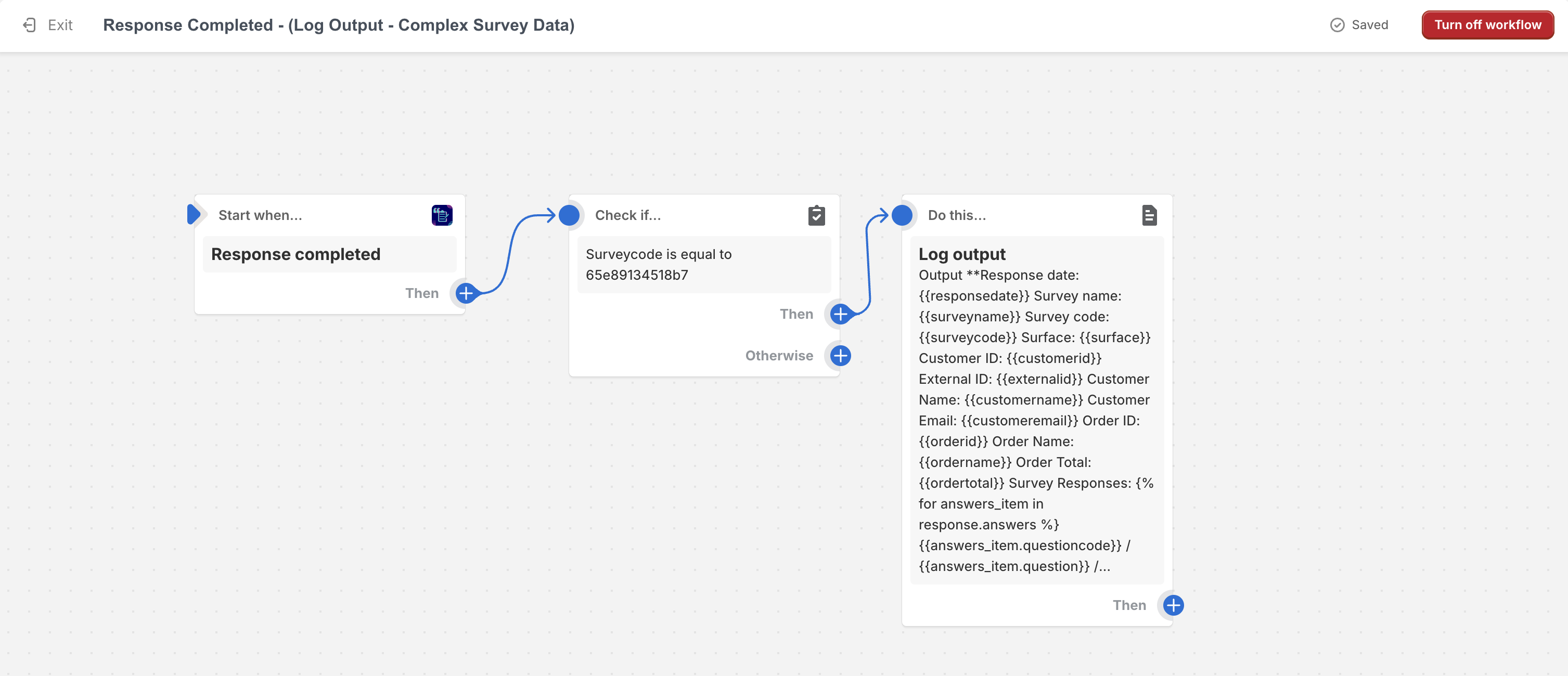Click the Exit label

(x=60, y=25)
